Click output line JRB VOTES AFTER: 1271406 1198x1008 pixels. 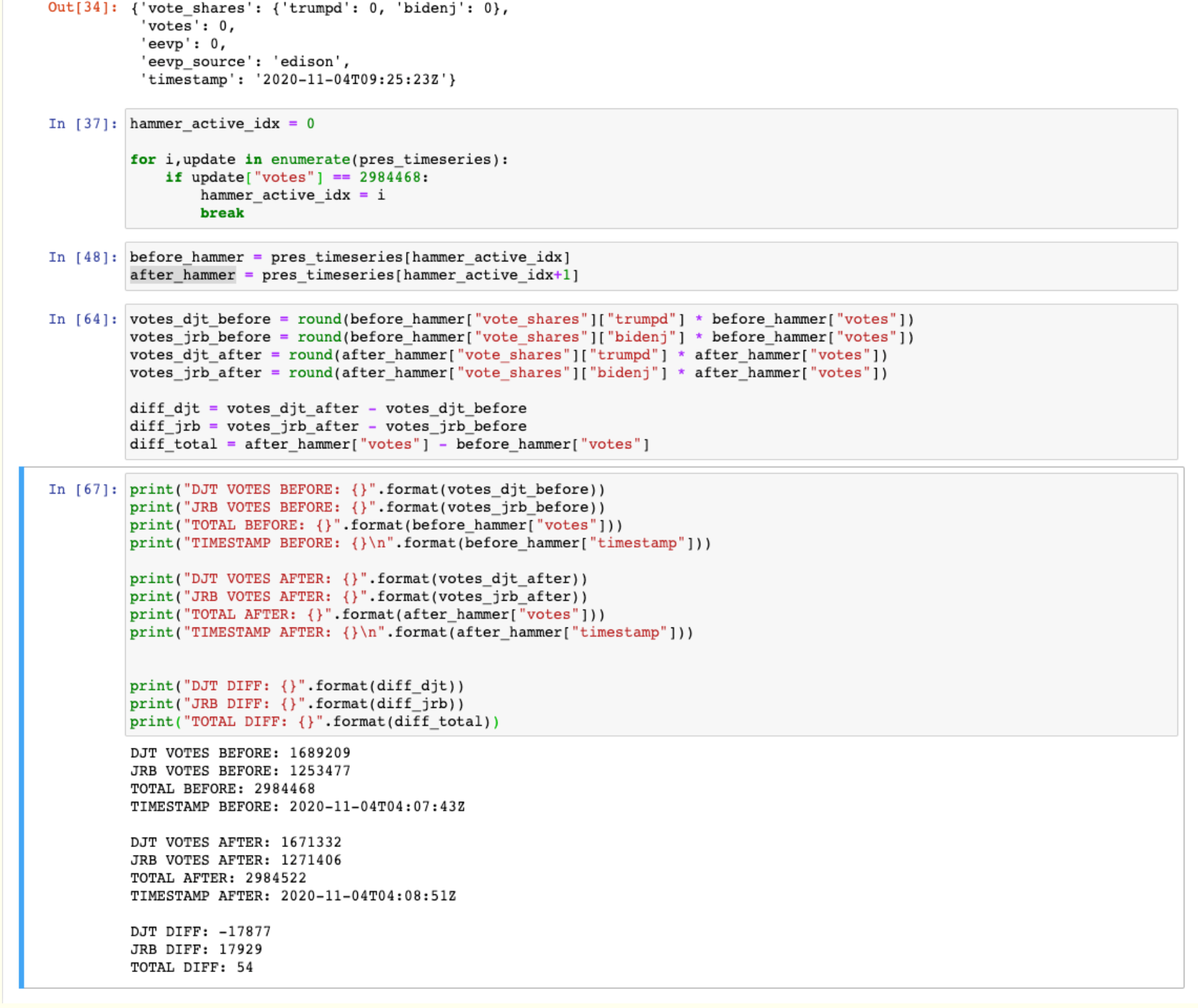[235, 860]
